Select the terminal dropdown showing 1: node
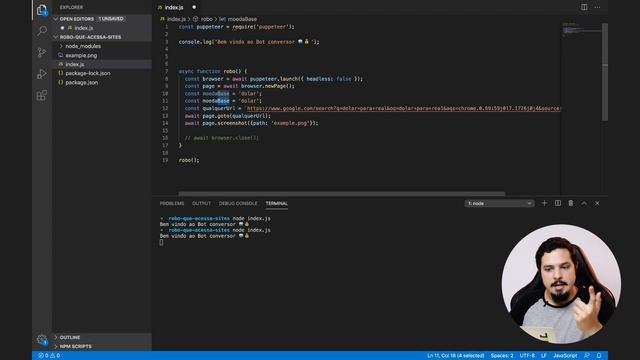Viewport: 640px width, 360px height. [x=499, y=203]
